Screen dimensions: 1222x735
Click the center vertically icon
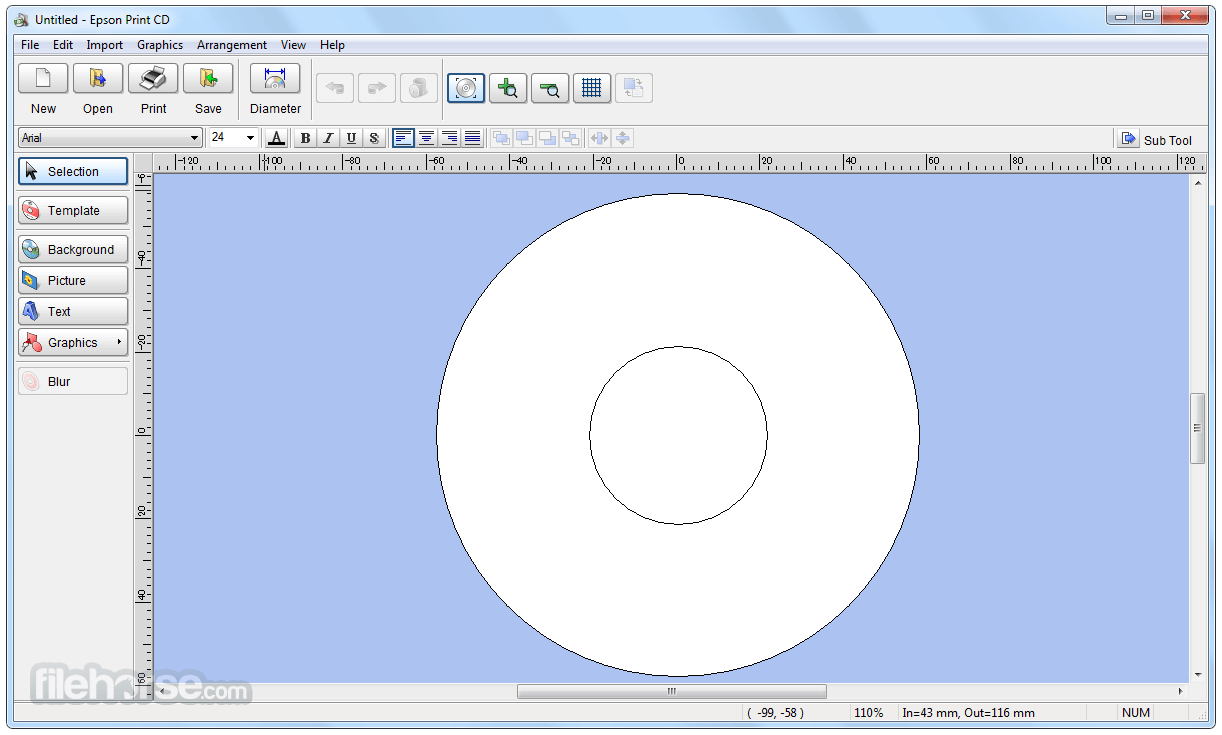pyautogui.click(x=622, y=138)
